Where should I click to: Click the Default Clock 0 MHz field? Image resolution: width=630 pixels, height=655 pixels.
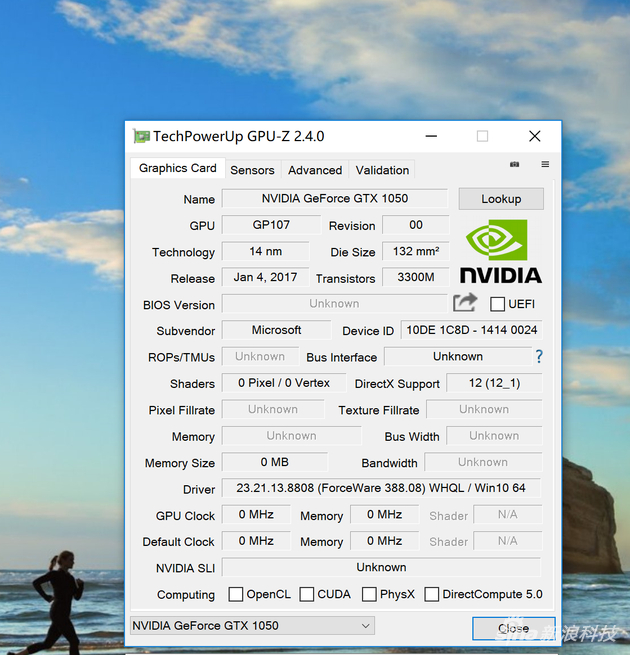256,541
